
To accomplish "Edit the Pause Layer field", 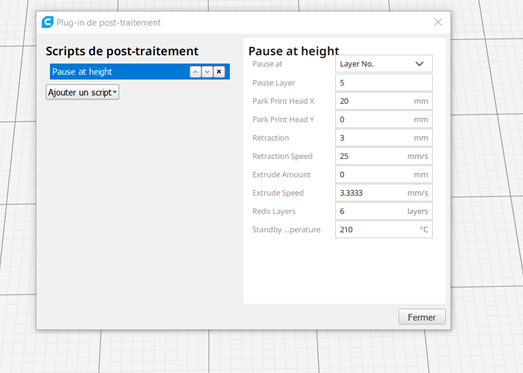I will (384, 83).
